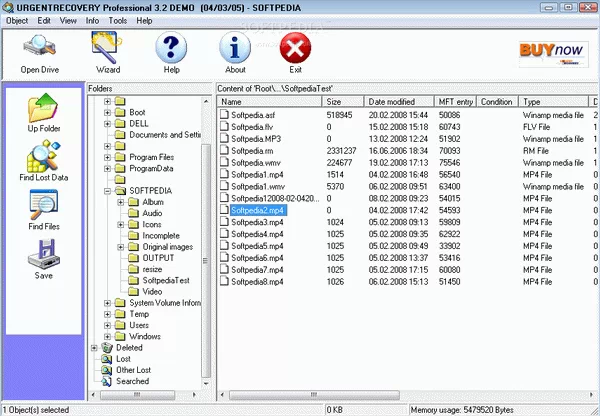Expand the DELL folder node
The height and width of the screenshot is (416, 600).
[108, 124]
